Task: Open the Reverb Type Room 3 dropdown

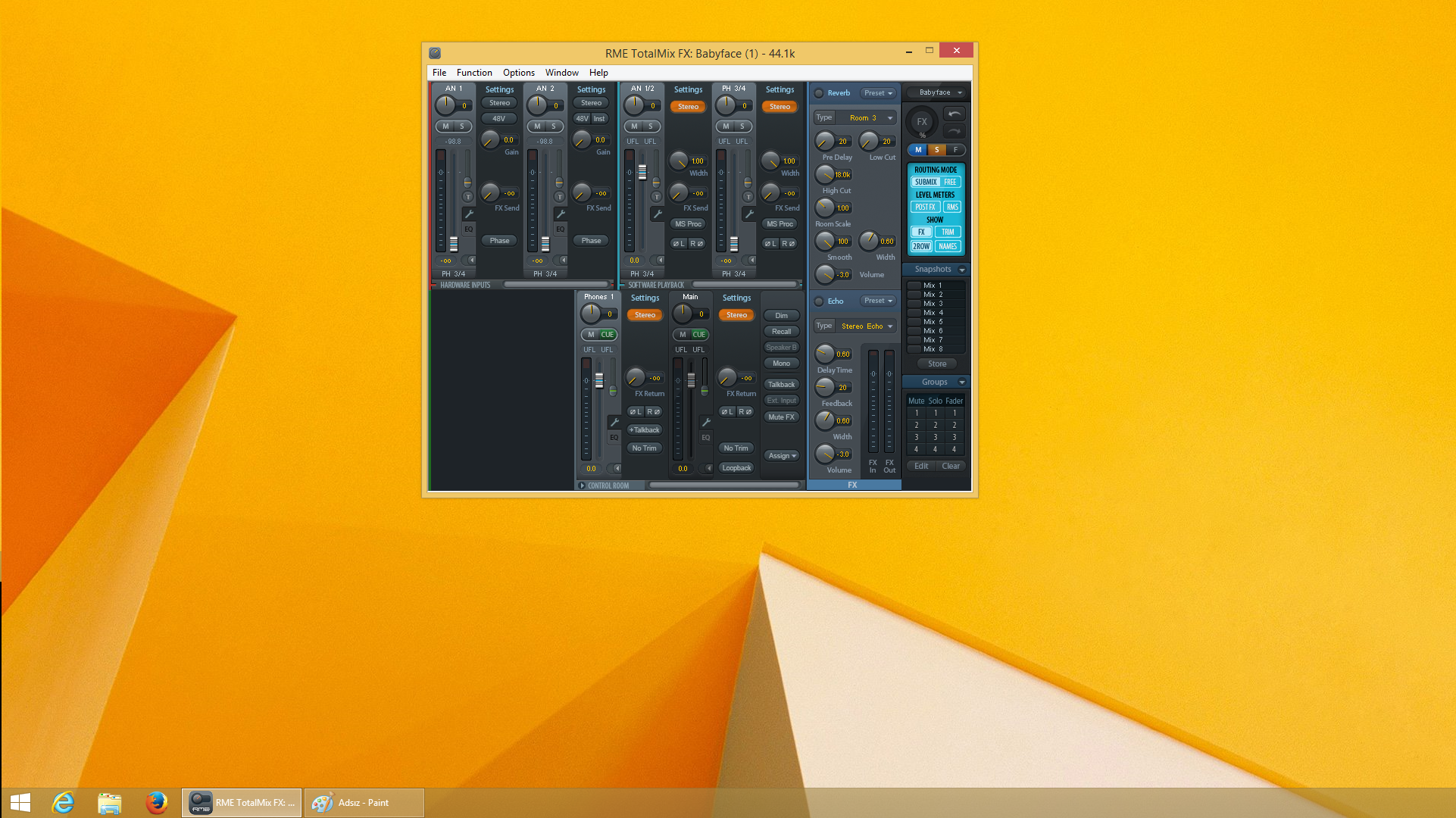Action: (864, 117)
